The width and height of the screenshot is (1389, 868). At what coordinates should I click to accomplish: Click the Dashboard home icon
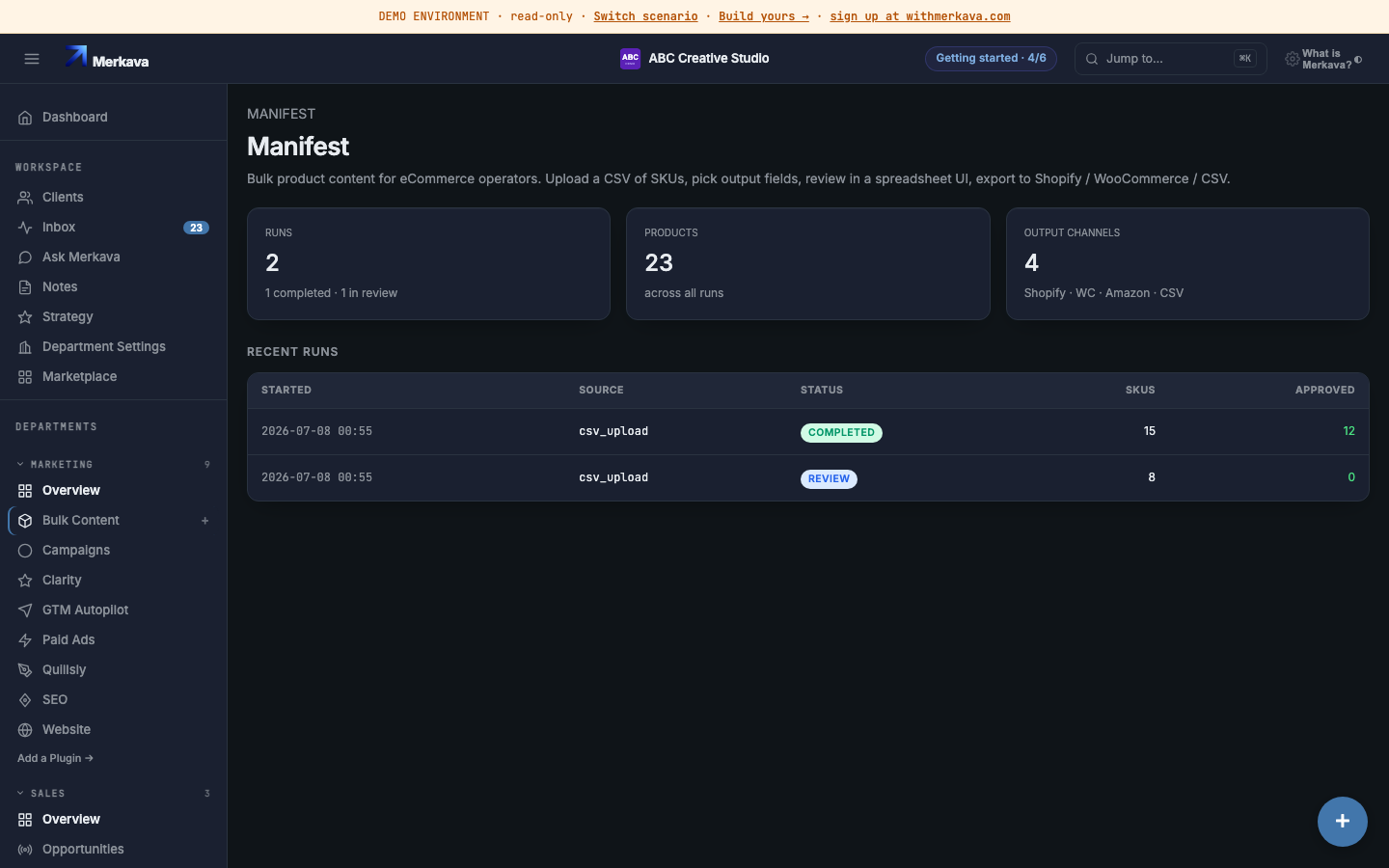point(25,118)
